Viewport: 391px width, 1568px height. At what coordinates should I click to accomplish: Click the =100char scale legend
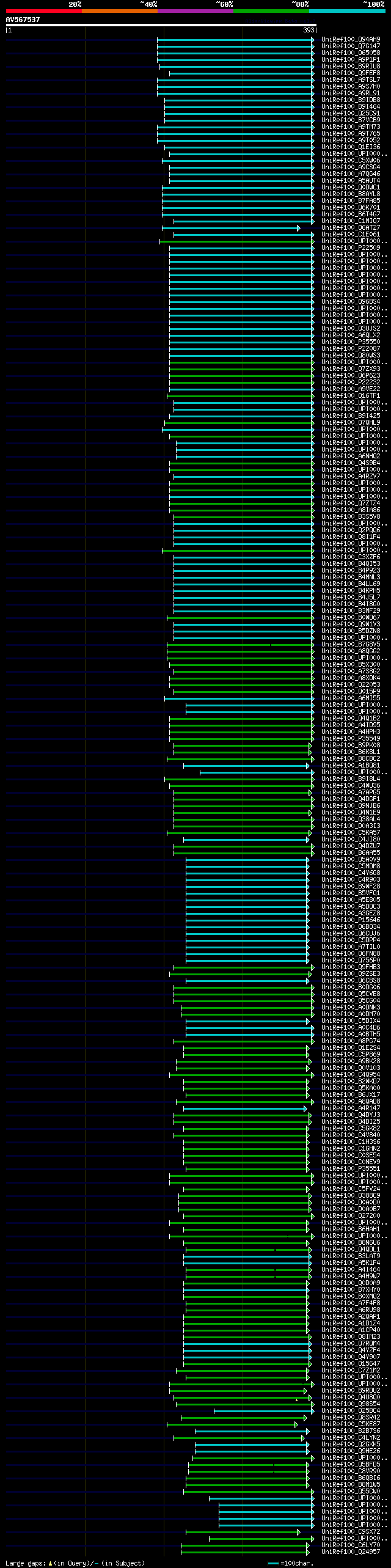(290, 1563)
